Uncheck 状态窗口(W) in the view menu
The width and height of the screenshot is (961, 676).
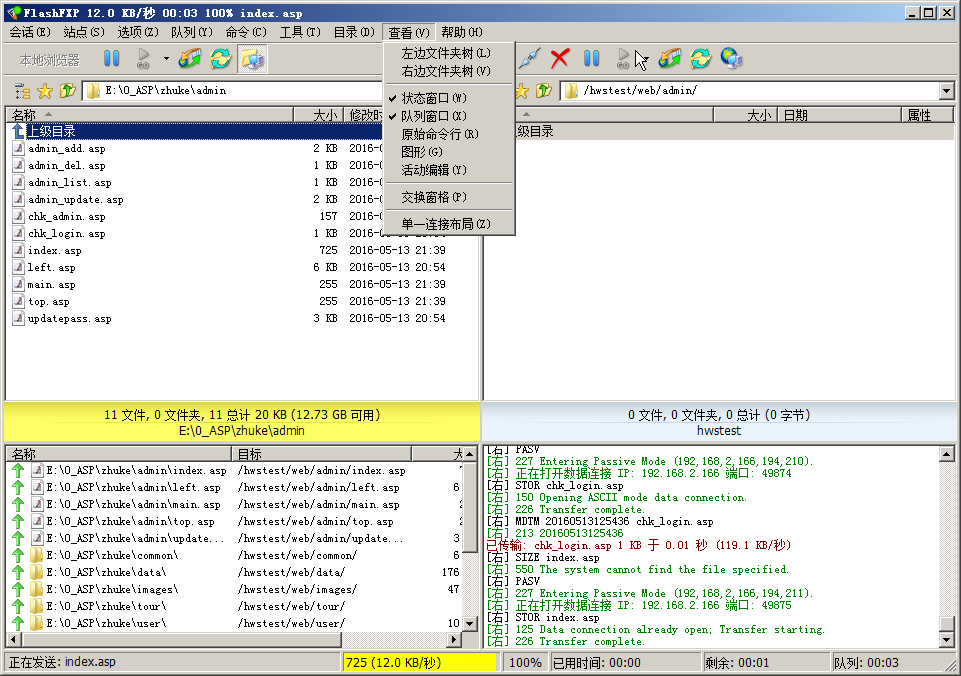click(433, 98)
